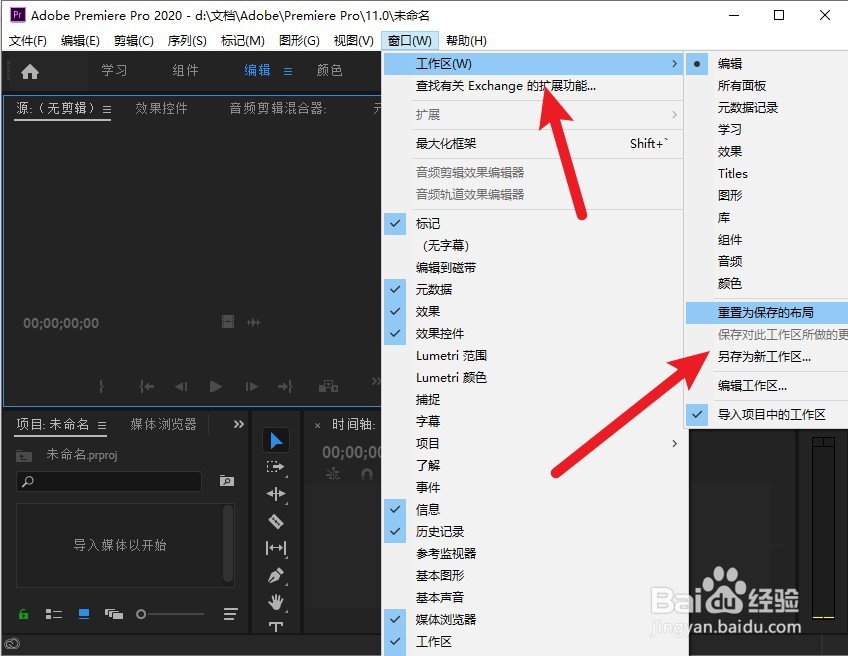The image size is (848, 656).
Task: Toggle 导入项目中的工作区 option
Action: click(x=766, y=414)
